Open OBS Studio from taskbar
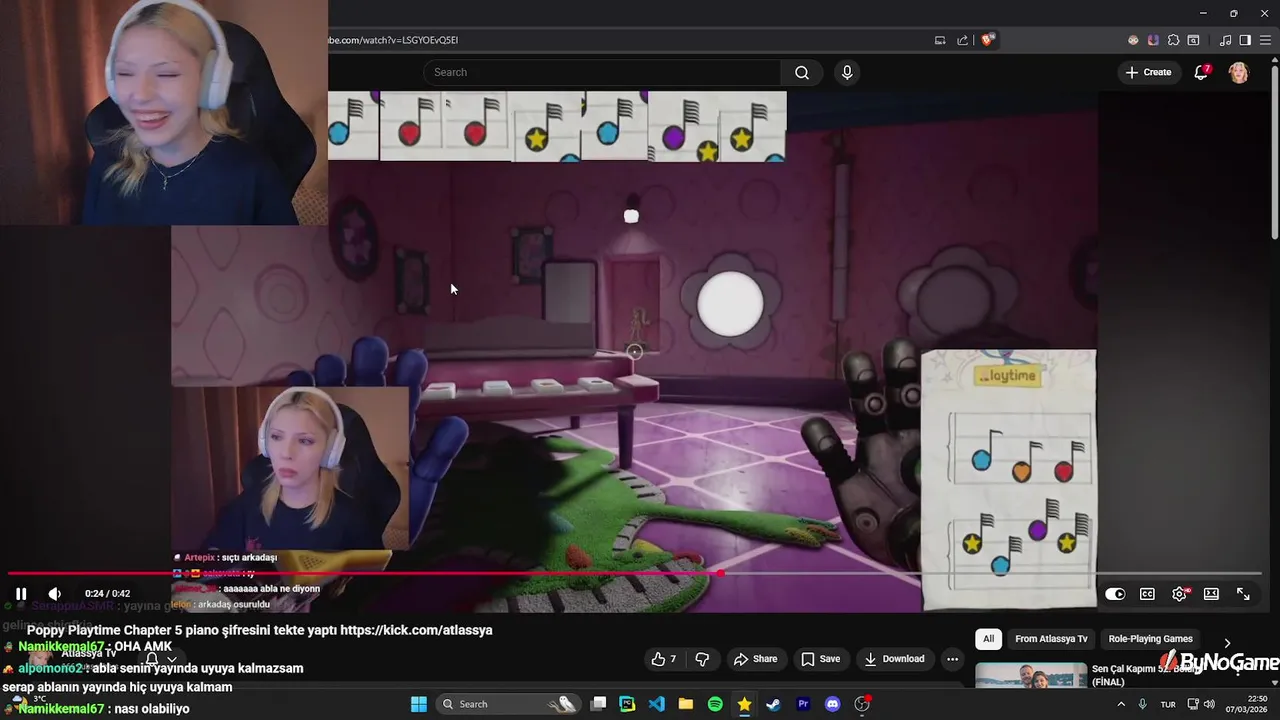This screenshot has width=1280, height=720. click(x=862, y=704)
